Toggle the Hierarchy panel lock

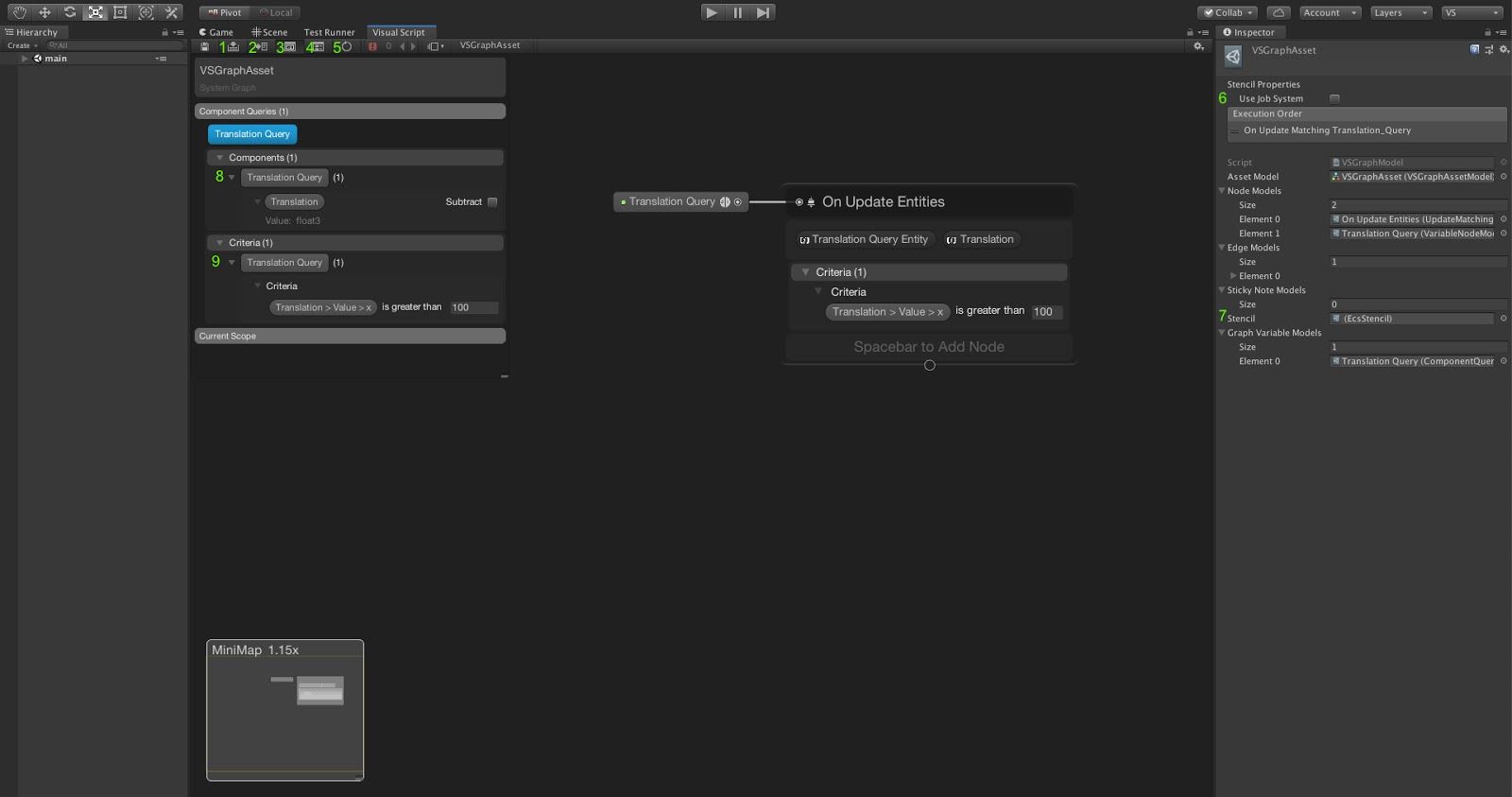164,32
